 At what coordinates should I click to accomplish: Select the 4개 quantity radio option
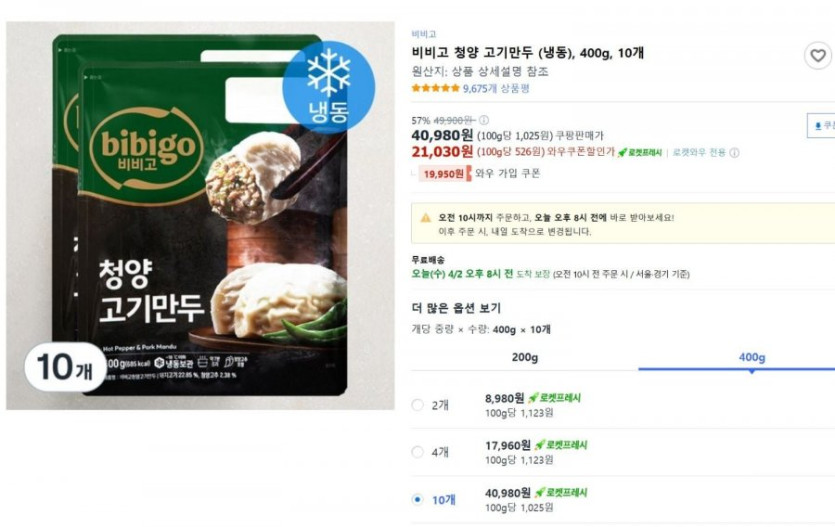(418, 452)
